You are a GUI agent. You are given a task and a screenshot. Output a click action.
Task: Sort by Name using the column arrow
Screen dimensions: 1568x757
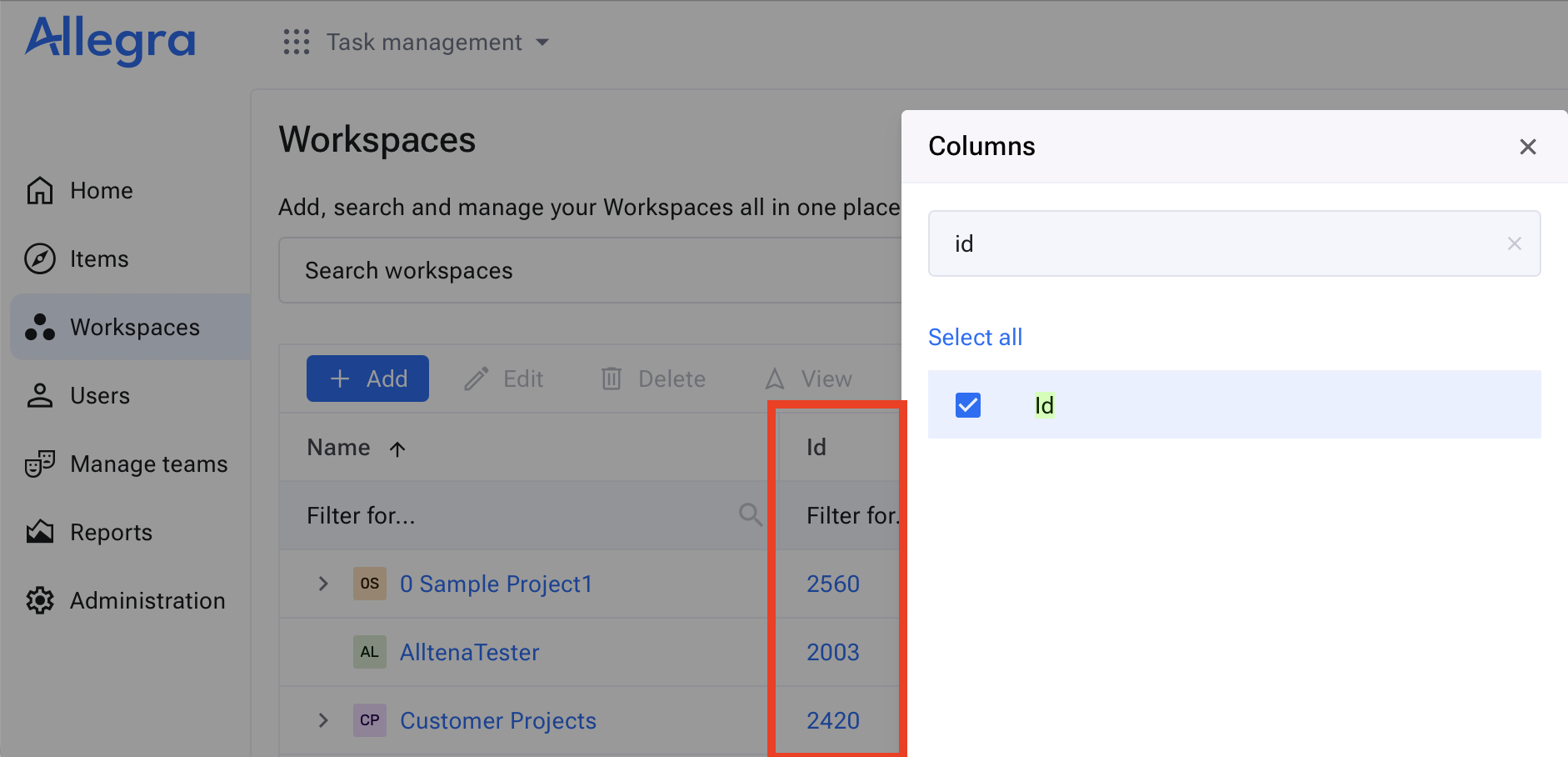[x=397, y=448]
